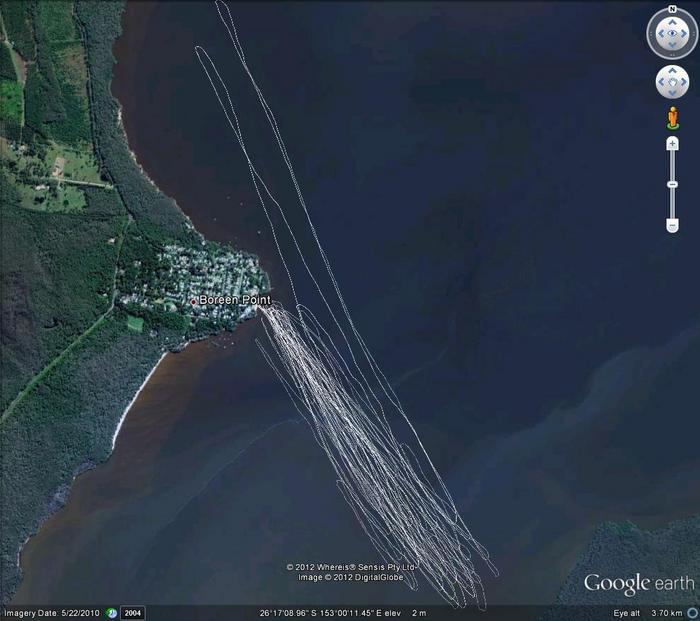The height and width of the screenshot is (621, 700).
Task: Open historical imagery clock icon
Action: pos(112,613)
